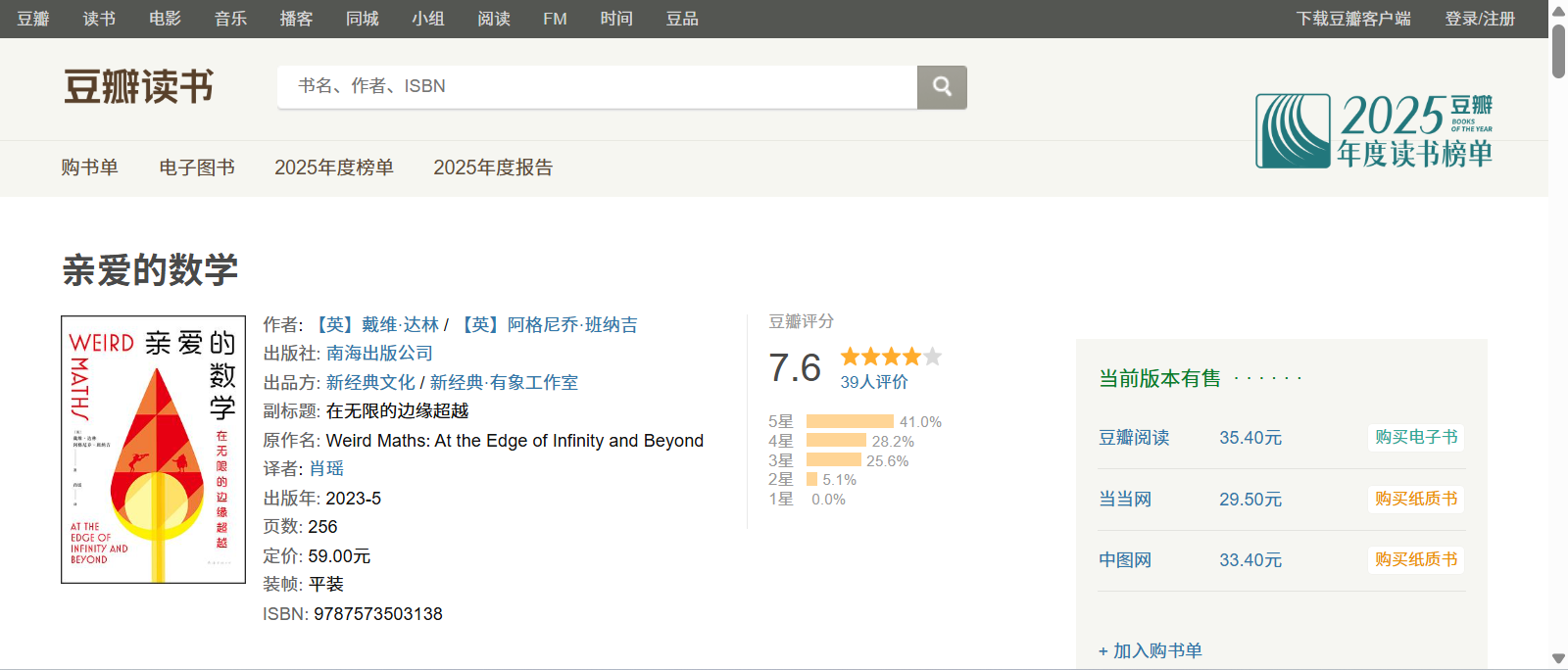The height and width of the screenshot is (670, 1568).
Task: Open the 2025 年度读书榜单 banner
Action: pos(1374,131)
